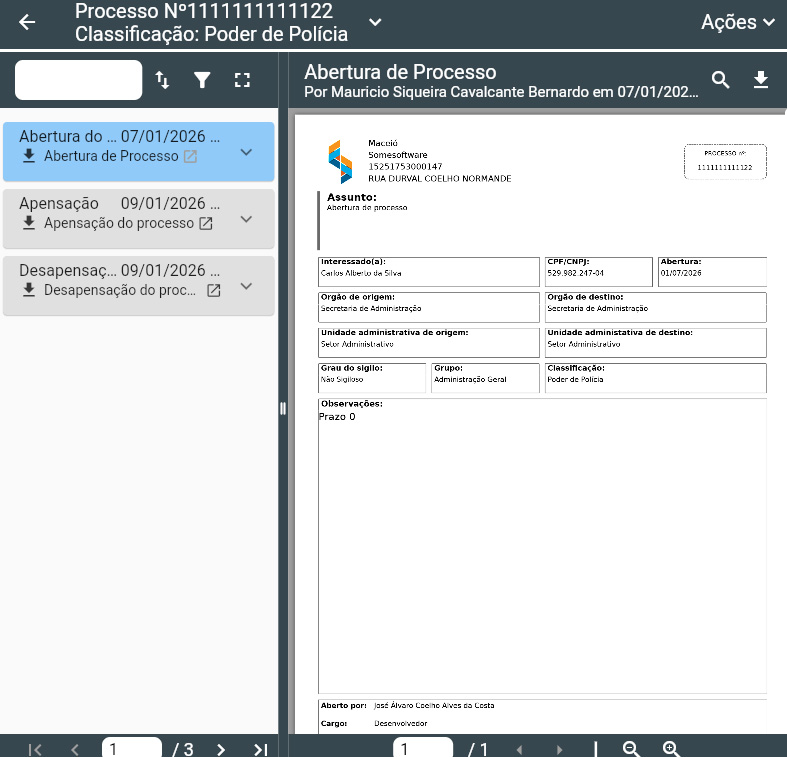The image size is (787, 757).
Task: Jump to last document in list pager
Action: pos(260,749)
